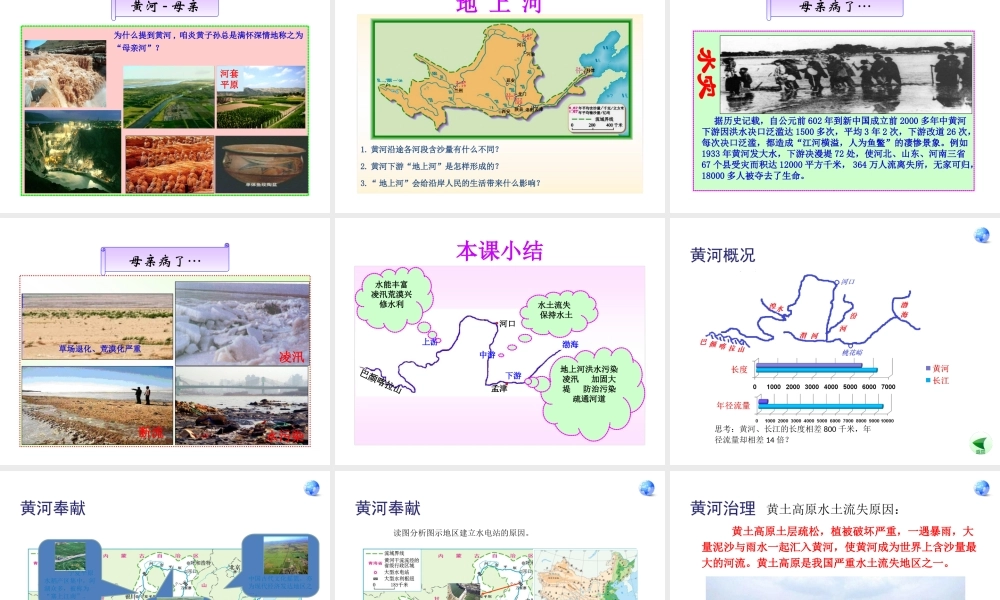This screenshot has height=600, width=1000.
Task: Click the 上游 label on summary map
Action: pyautogui.click(x=430, y=342)
